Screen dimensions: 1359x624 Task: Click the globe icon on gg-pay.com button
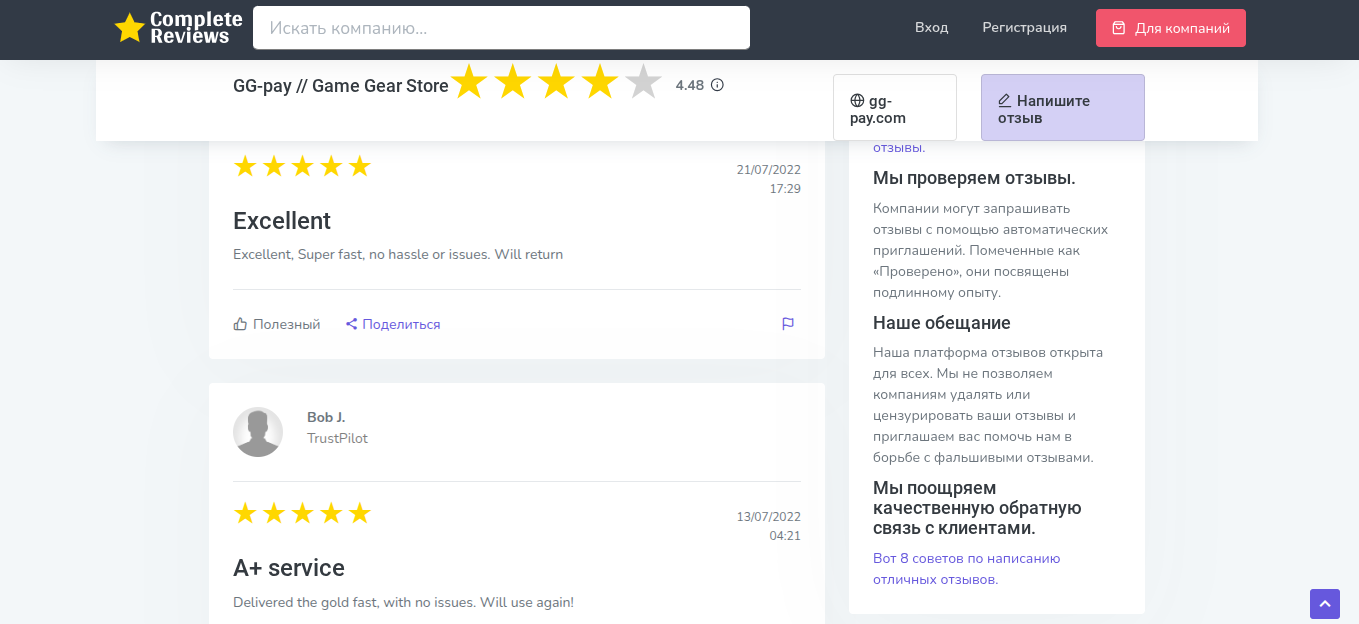pos(857,101)
